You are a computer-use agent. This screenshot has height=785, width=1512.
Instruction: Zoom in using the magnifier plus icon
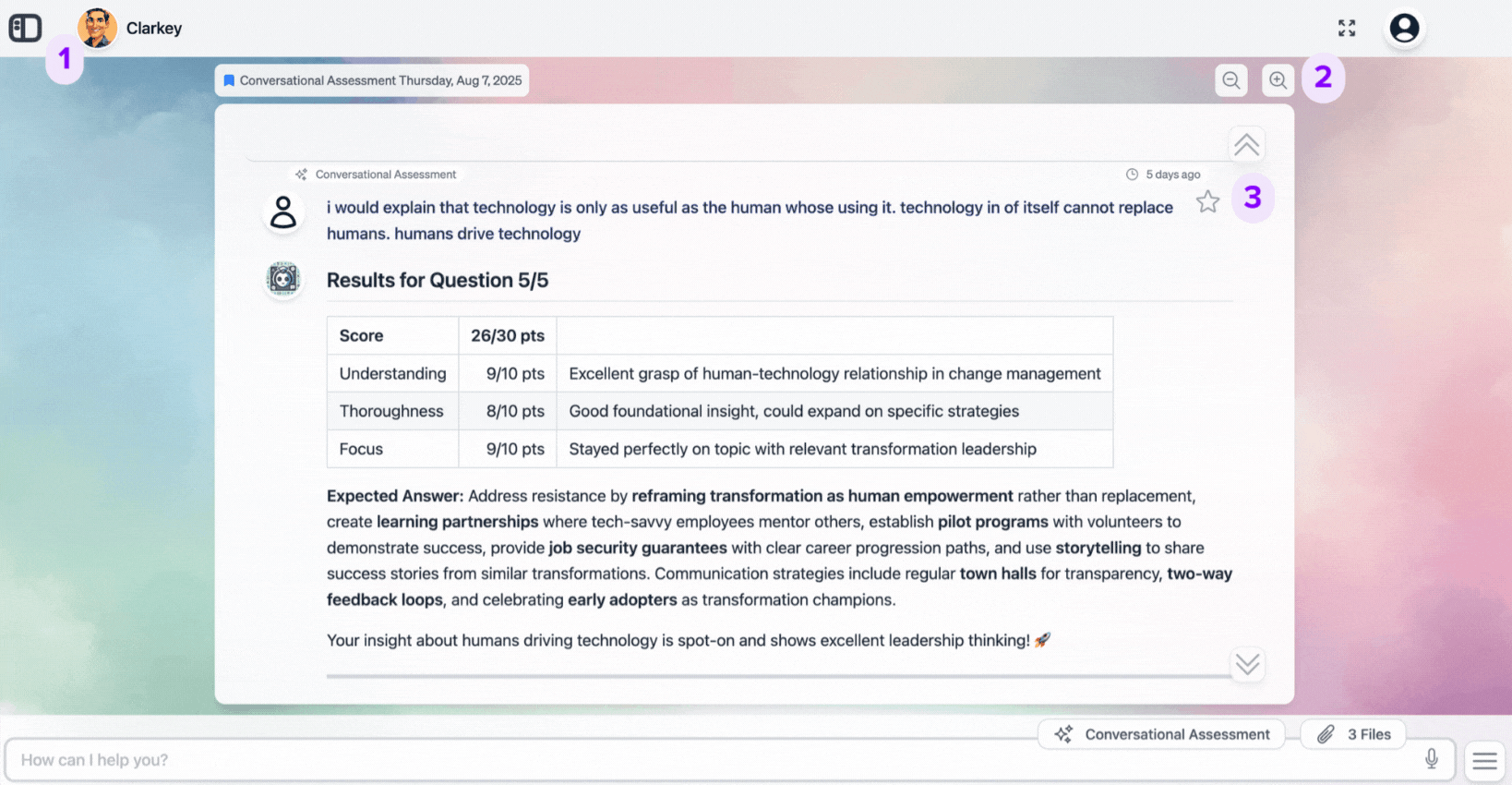click(x=1278, y=80)
